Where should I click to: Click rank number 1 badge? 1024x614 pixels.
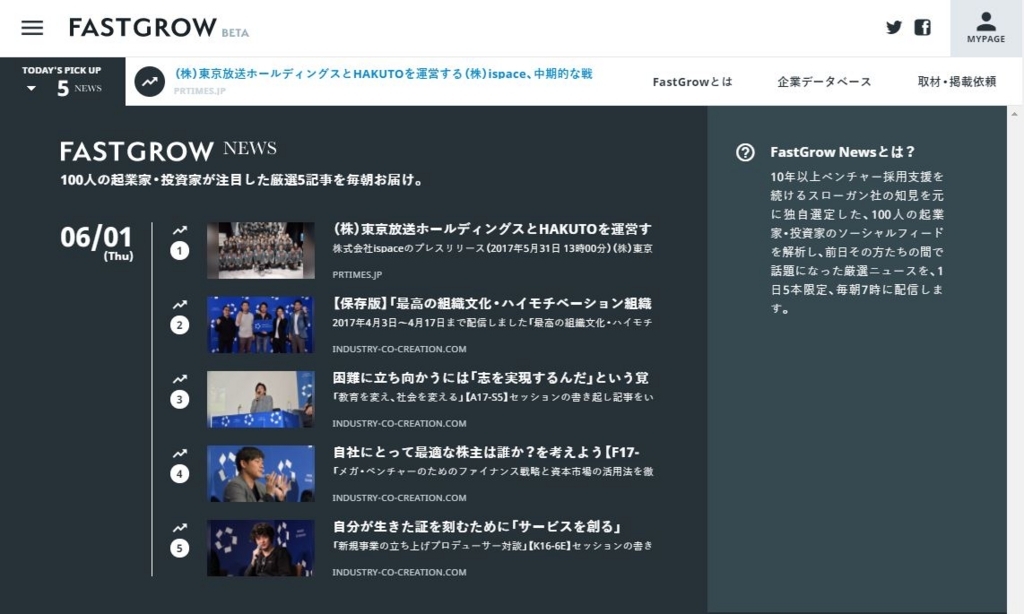180,251
